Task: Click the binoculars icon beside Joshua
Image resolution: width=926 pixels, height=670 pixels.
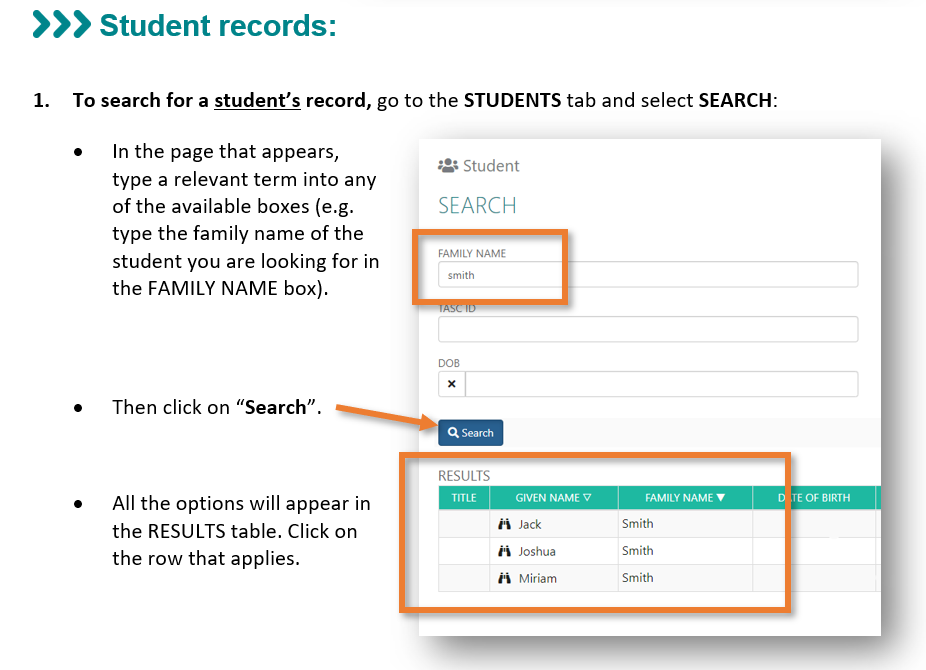Action: pyautogui.click(x=504, y=551)
